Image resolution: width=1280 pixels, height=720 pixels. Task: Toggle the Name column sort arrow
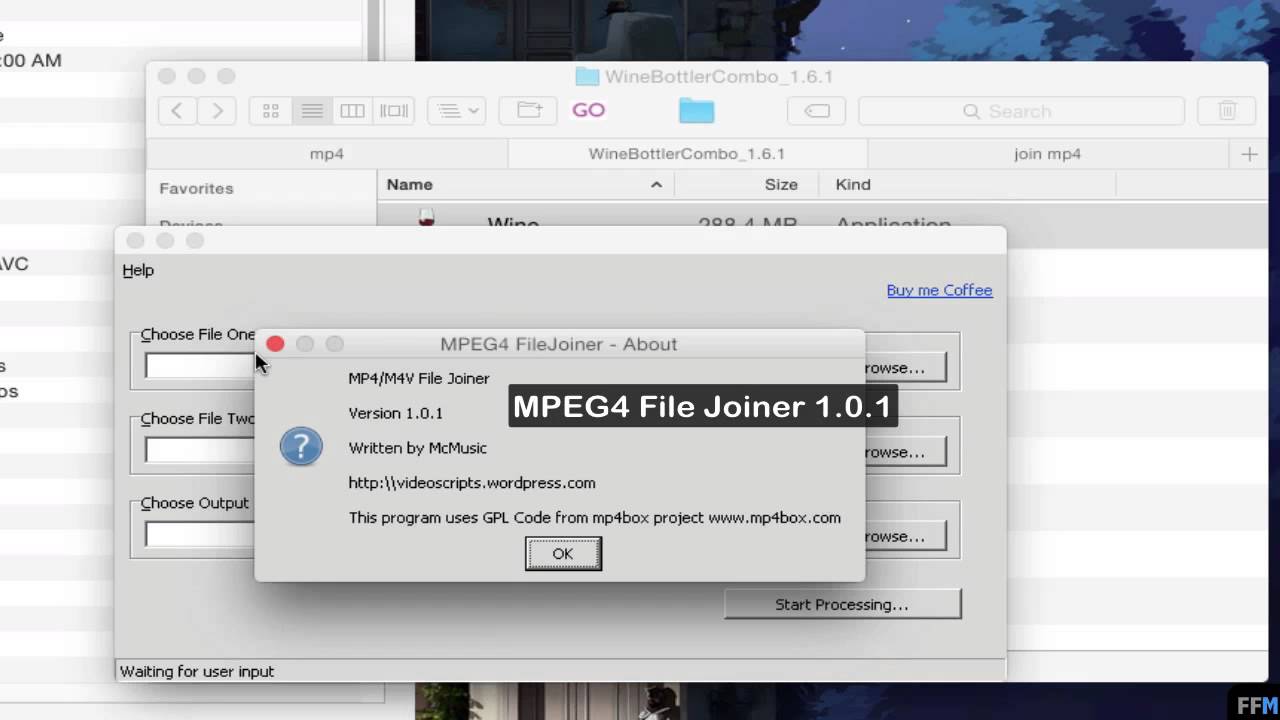[656, 185]
